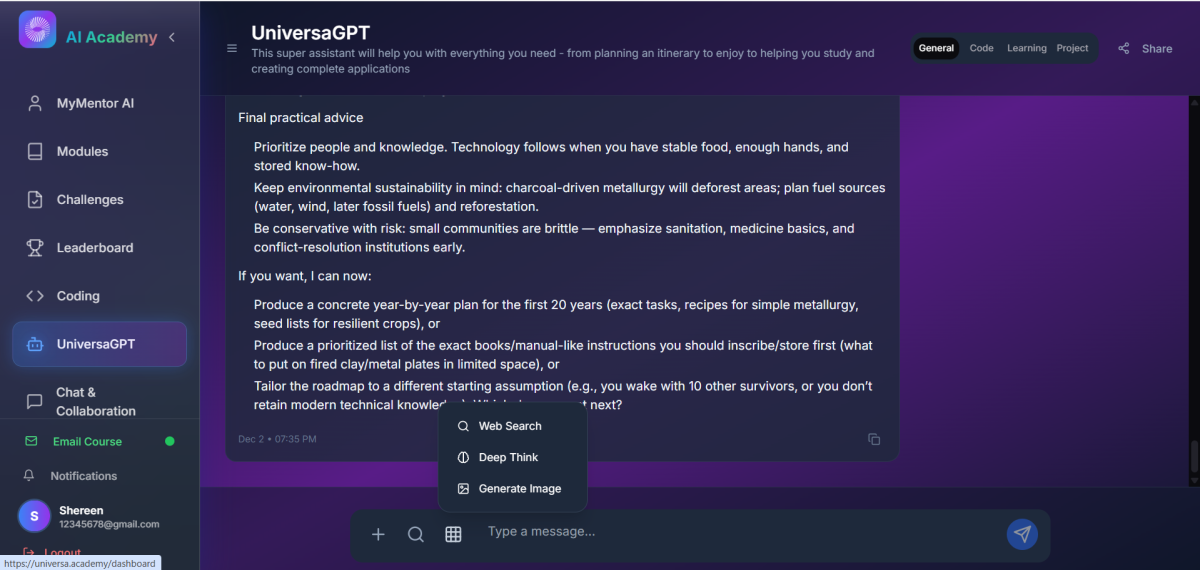Choose Generate Image option
The width and height of the screenshot is (1200, 570).
(519, 489)
